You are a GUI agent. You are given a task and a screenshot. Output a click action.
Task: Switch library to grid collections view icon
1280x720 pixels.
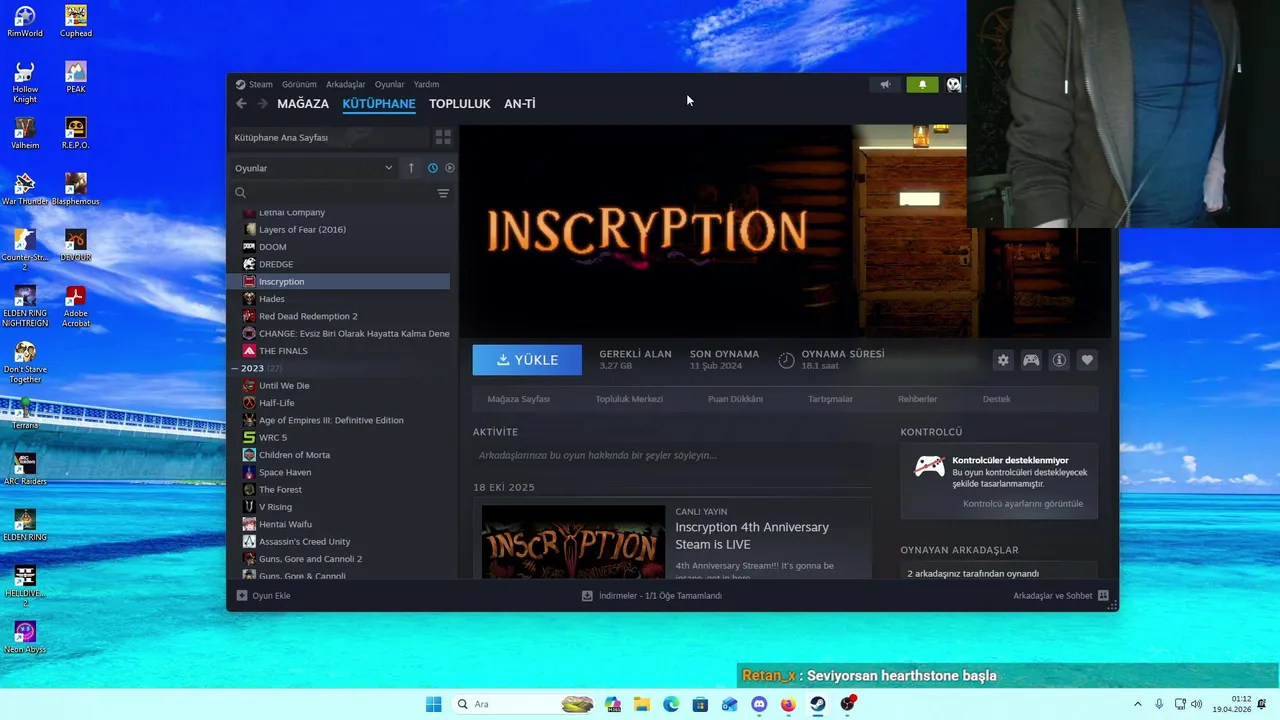(443, 137)
